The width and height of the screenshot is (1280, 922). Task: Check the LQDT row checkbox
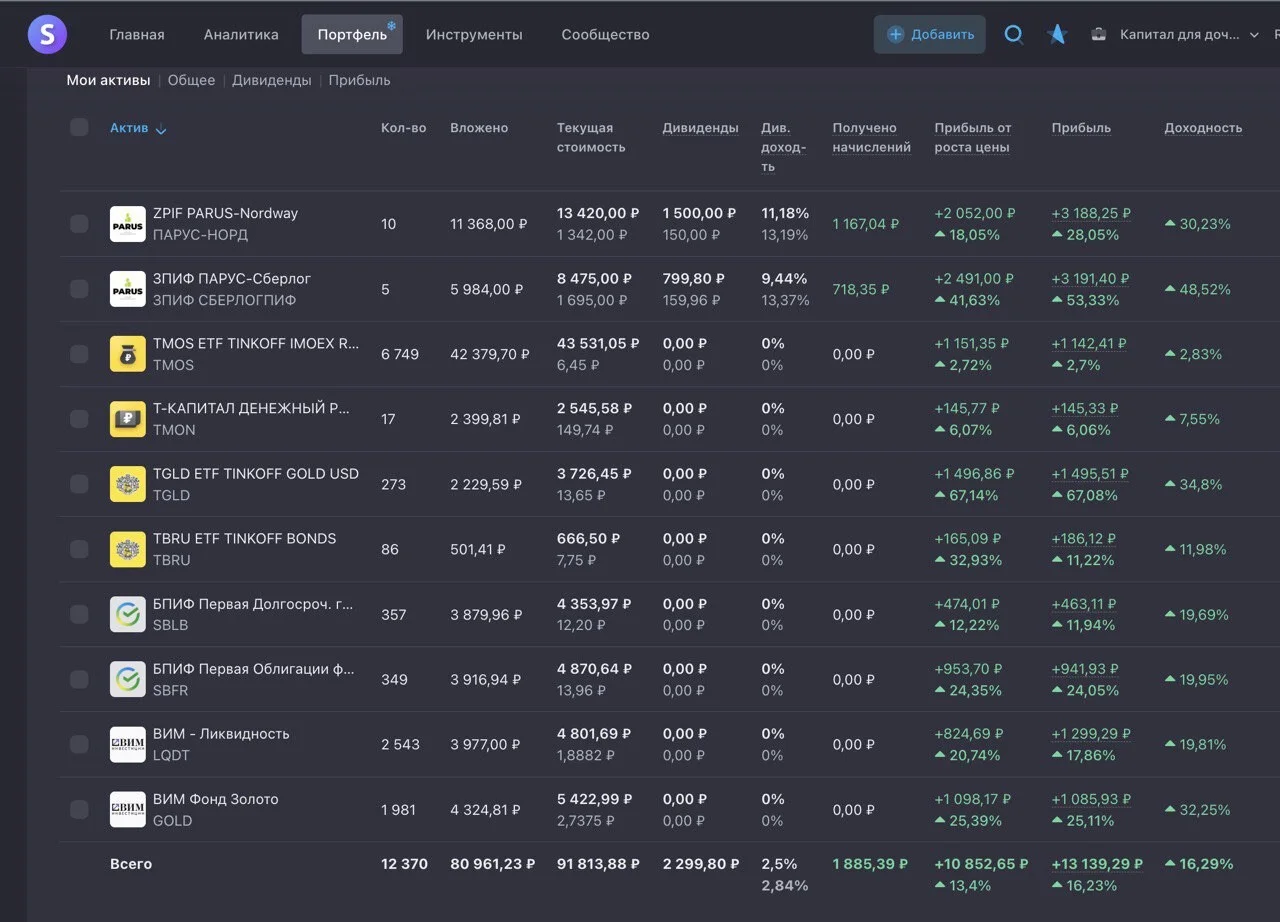79,744
